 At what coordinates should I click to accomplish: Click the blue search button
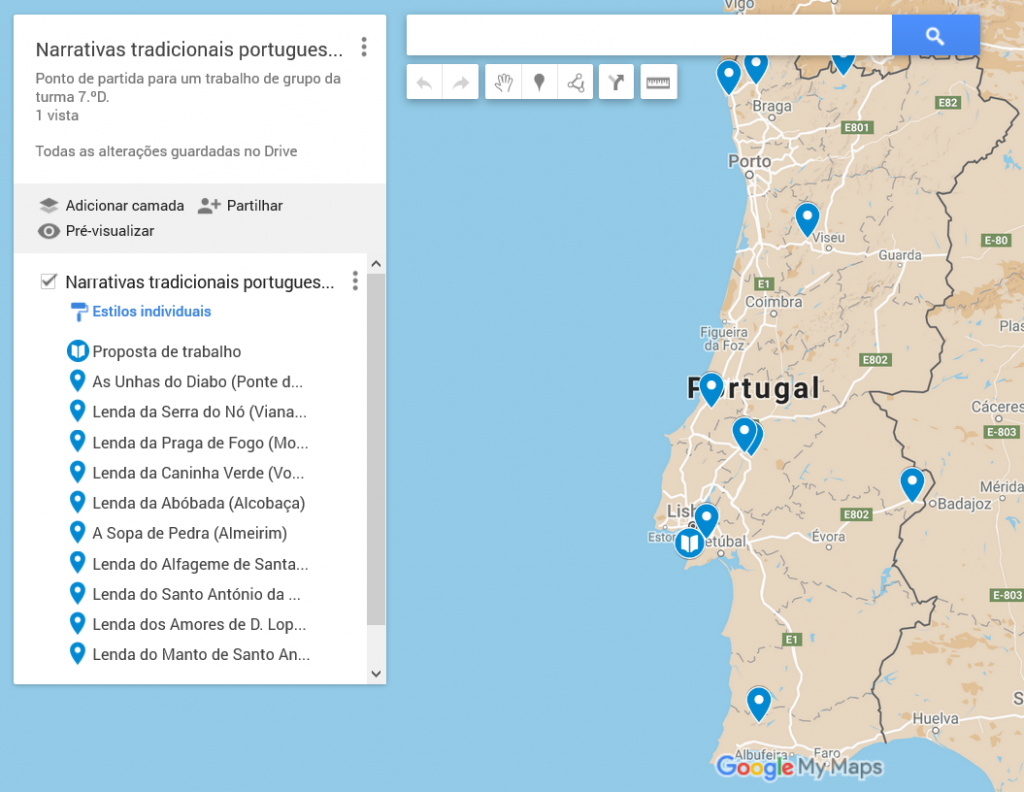click(x=935, y=36)
